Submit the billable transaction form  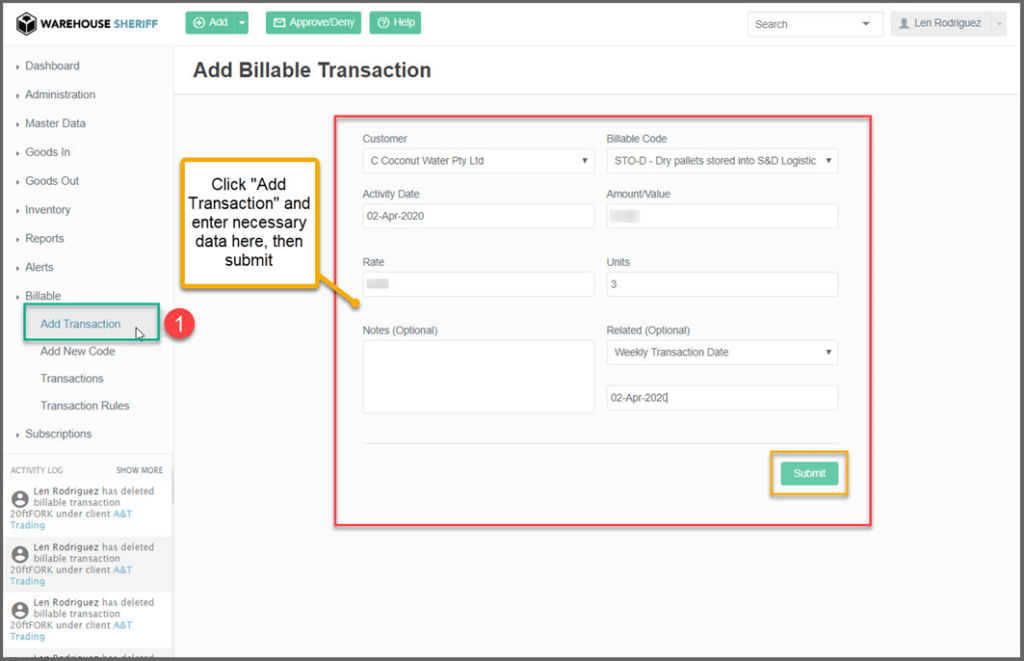[x=809, y=474]
